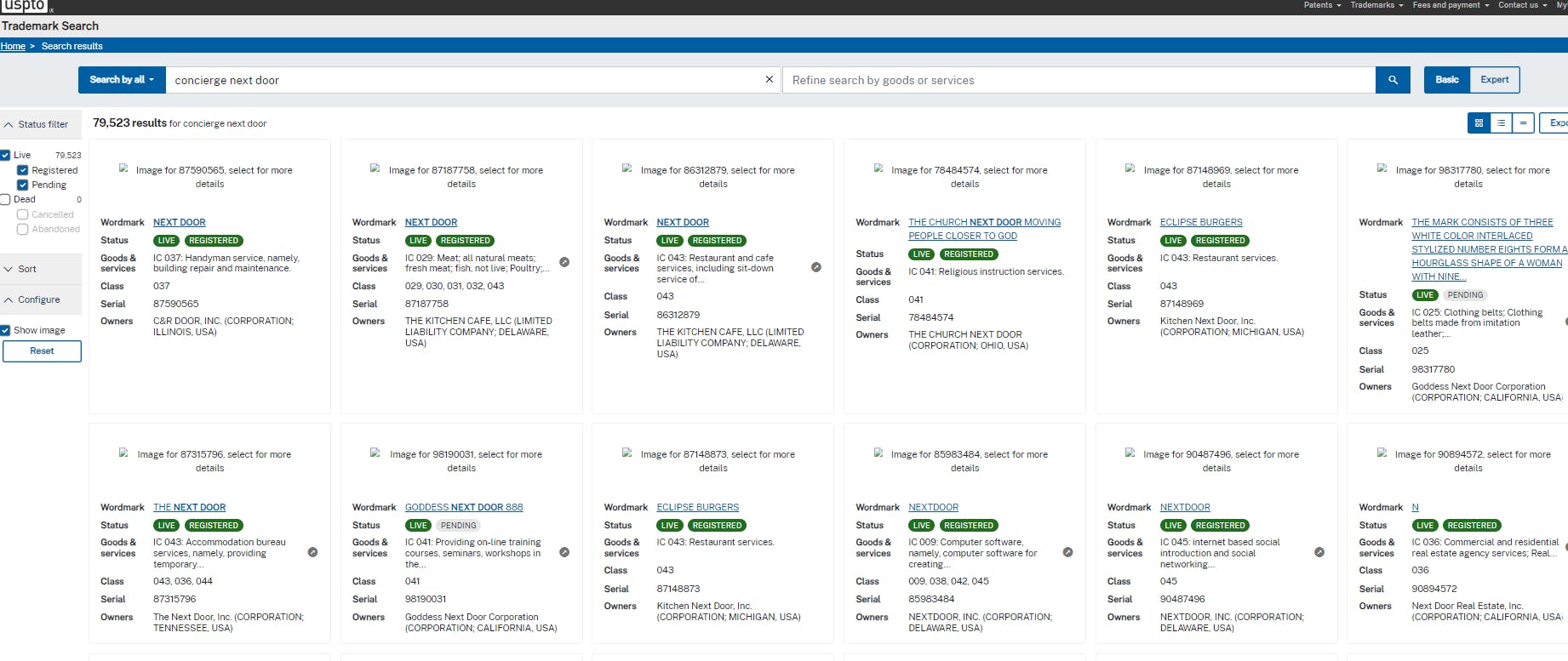Tick the Cancelled checkbox
Viewport: 1568px width, 661px height.
point(23,214)
